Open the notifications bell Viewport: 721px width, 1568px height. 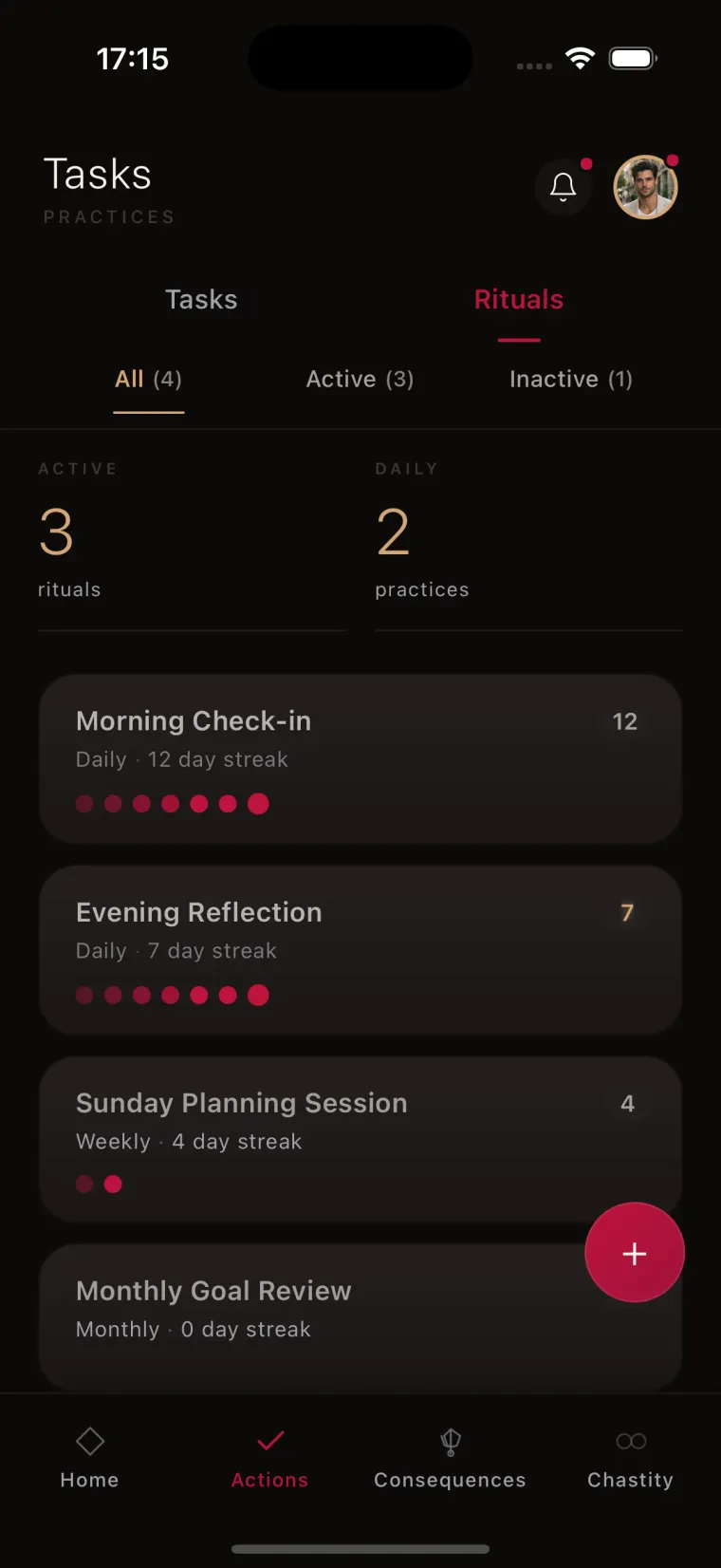pos(563,187)
